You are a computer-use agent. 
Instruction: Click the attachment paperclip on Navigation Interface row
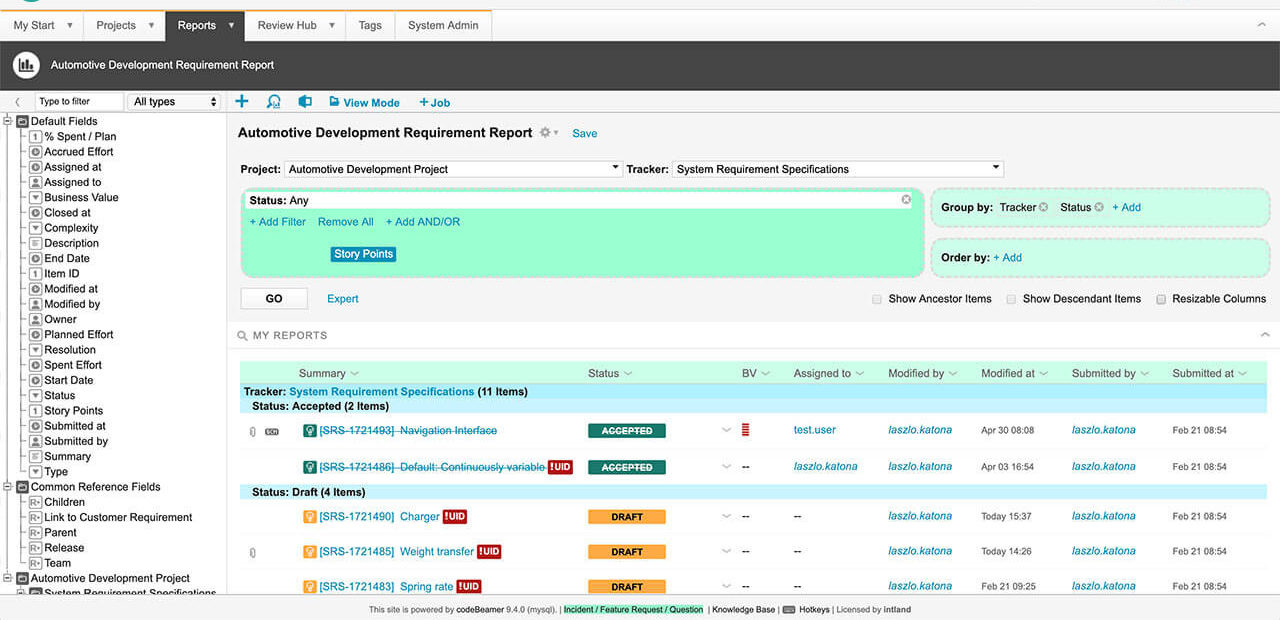coord(252,431)
